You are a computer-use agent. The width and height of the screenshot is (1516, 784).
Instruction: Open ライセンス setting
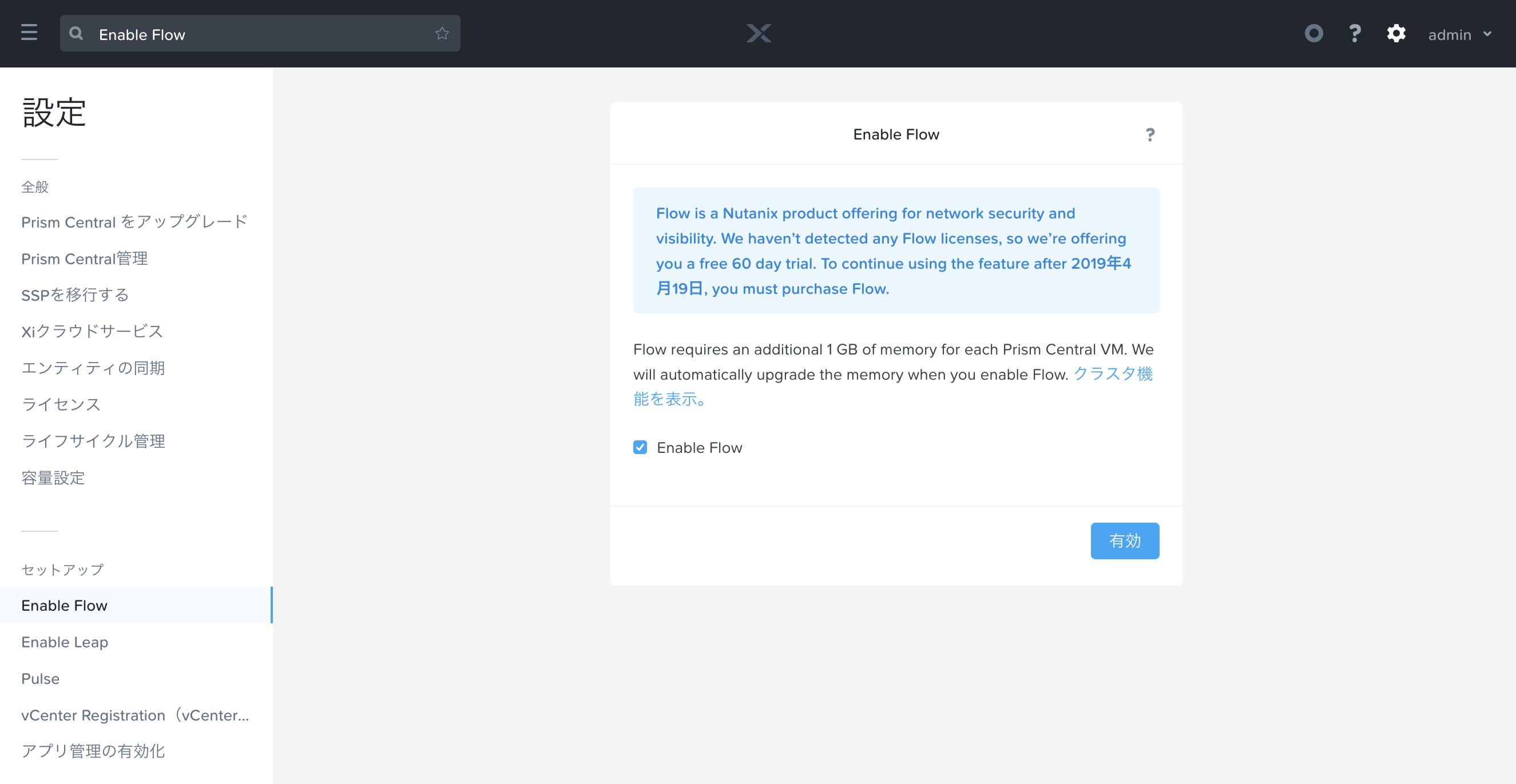(x=61, y=404)
